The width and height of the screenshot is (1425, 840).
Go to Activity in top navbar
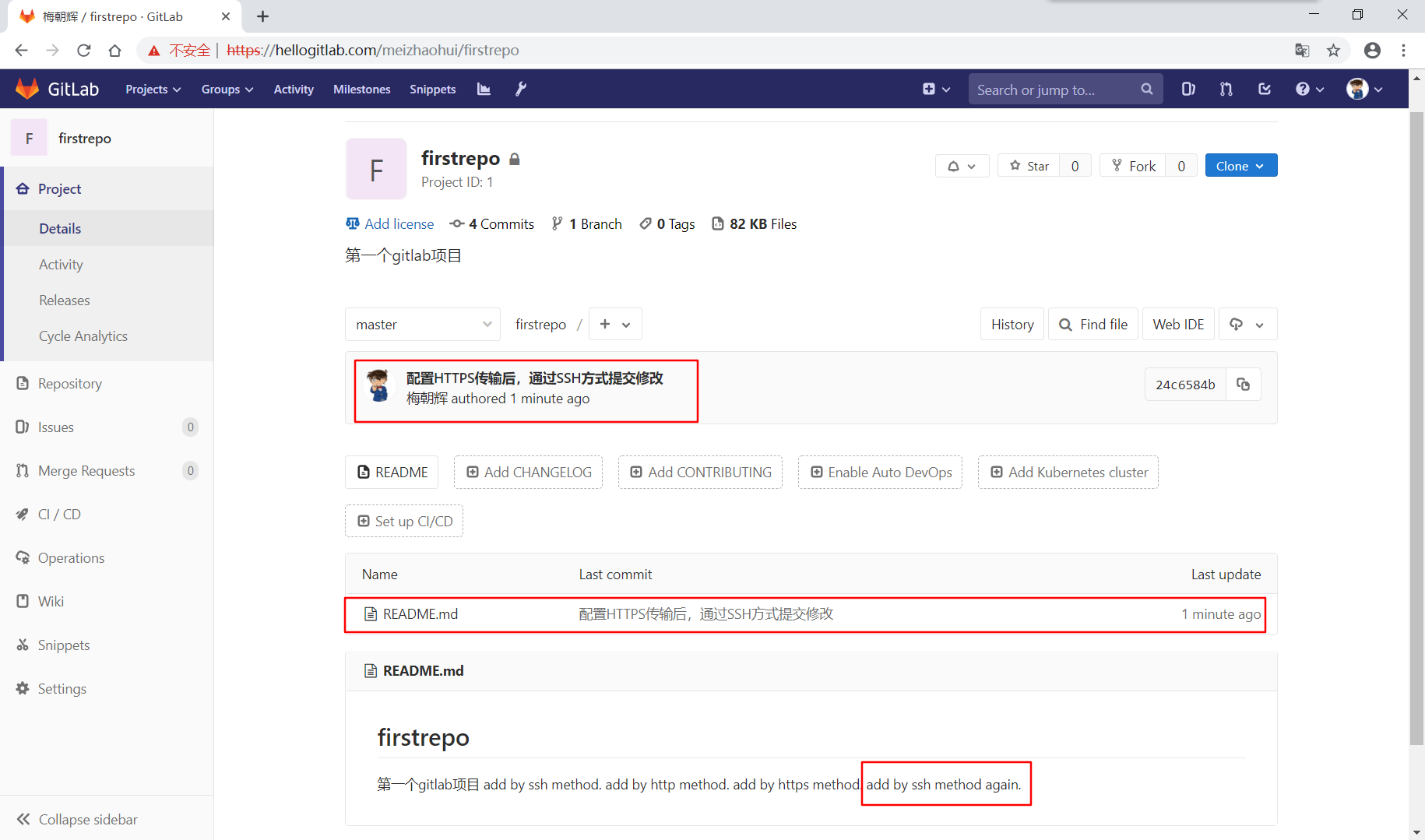pos(294,89)
